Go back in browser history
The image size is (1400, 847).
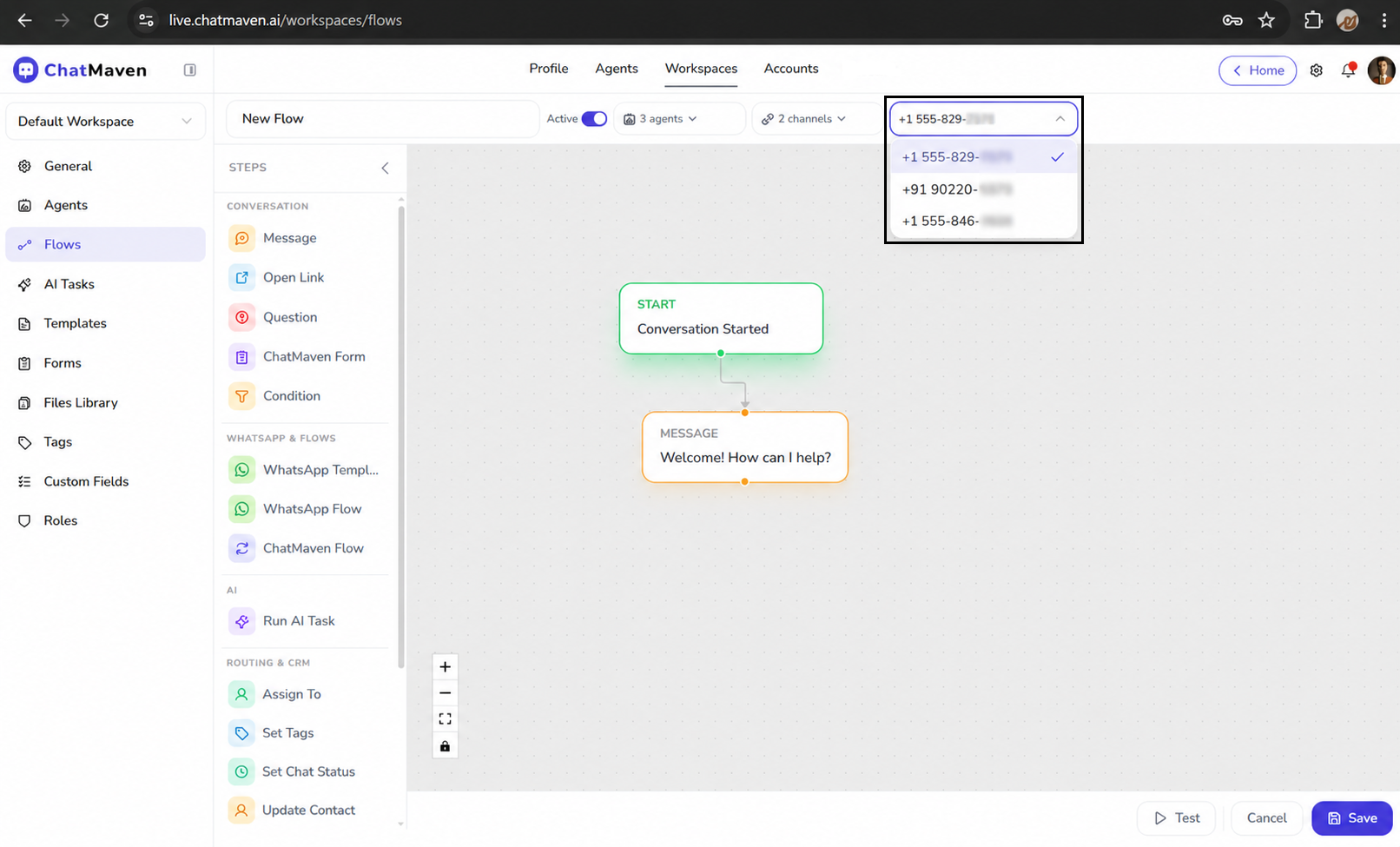pos(24,20)
